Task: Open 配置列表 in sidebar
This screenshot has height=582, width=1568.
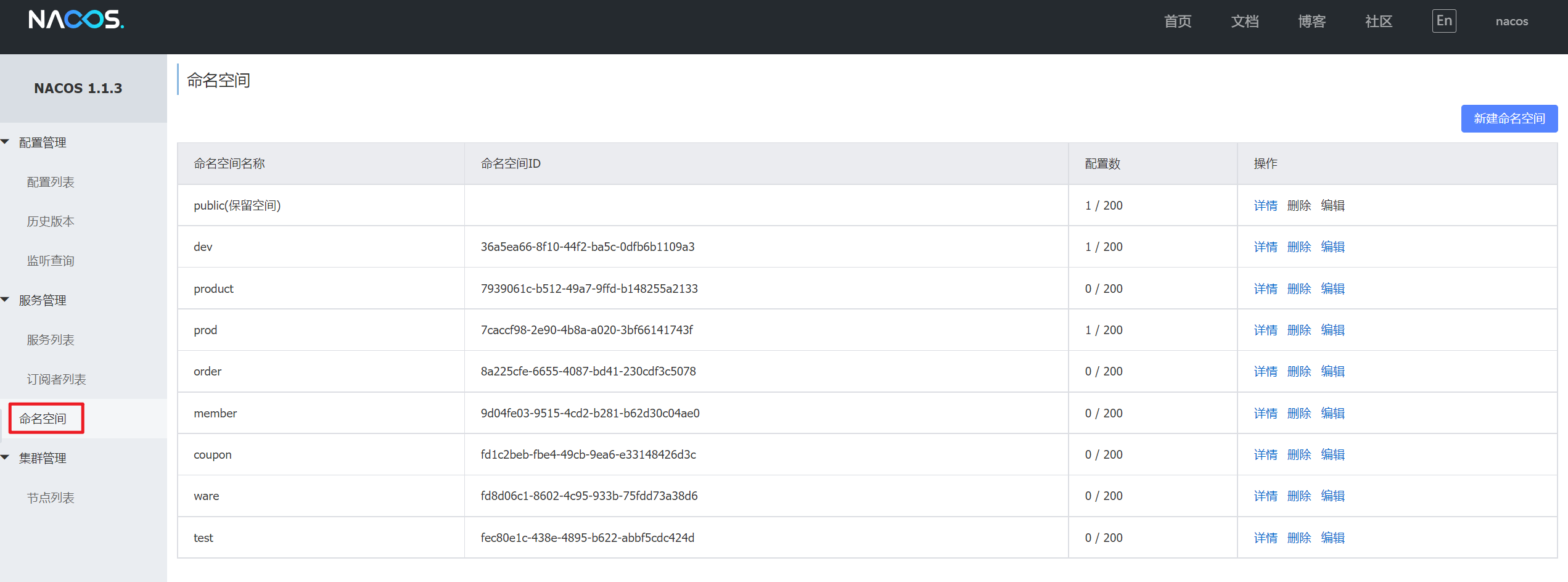Action: click(x=51, y=182)
